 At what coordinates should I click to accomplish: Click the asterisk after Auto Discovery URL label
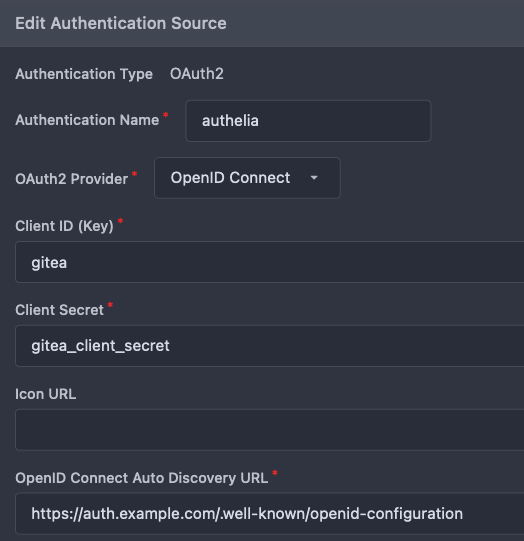click(275, 473)
